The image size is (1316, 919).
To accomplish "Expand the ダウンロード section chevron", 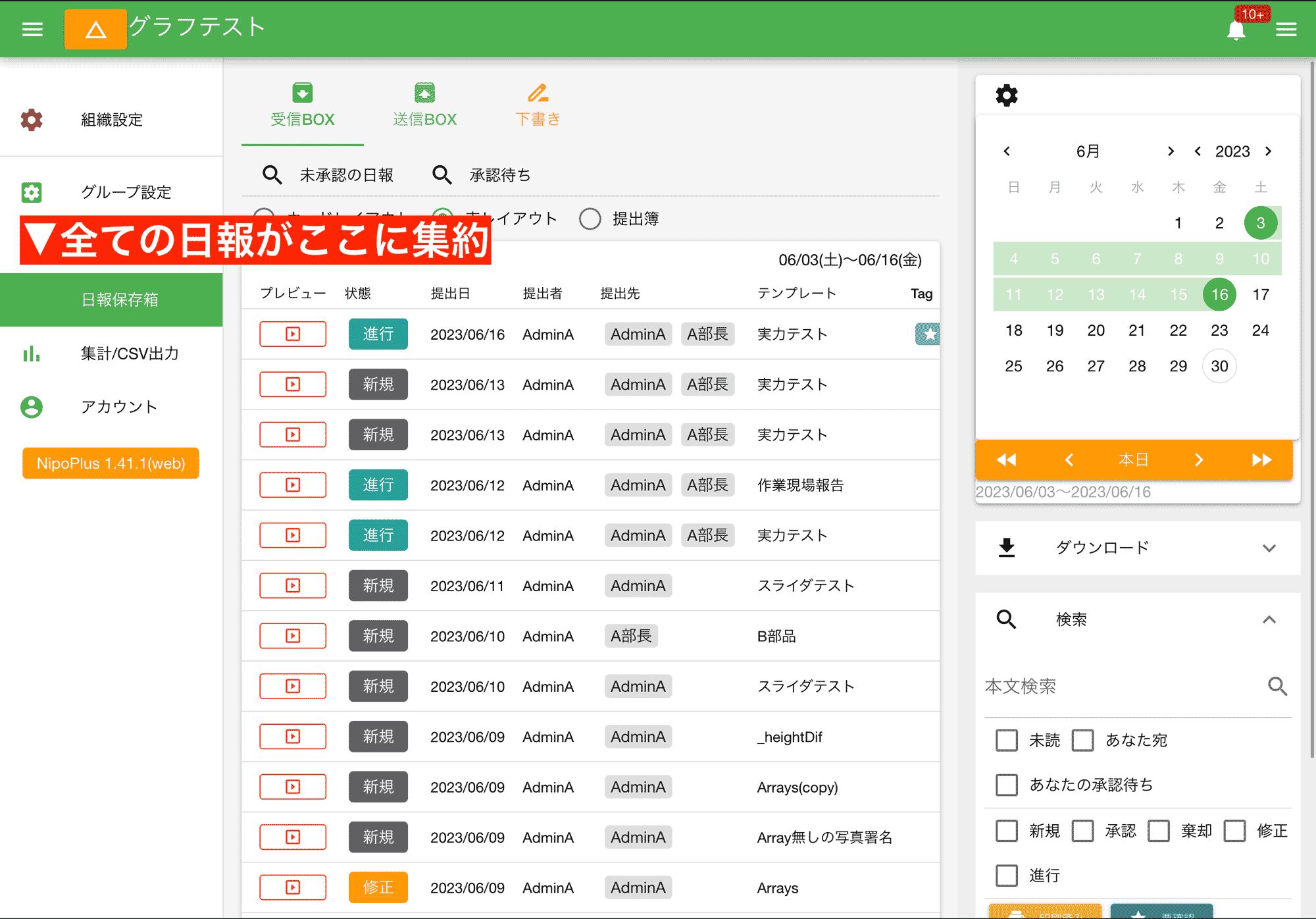I will pos(1269,547).
